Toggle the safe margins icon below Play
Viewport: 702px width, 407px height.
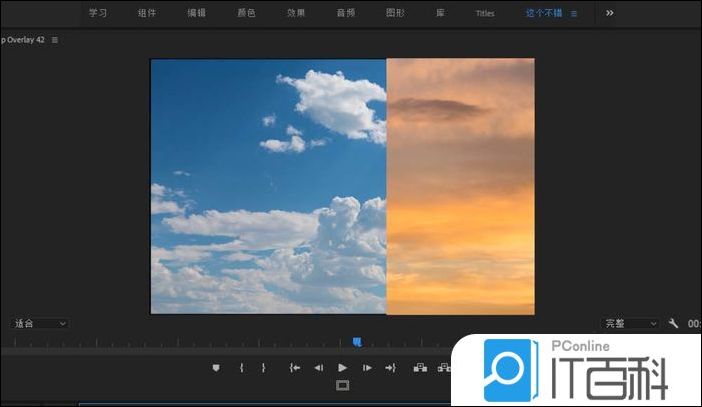click(x=343, y=386)
